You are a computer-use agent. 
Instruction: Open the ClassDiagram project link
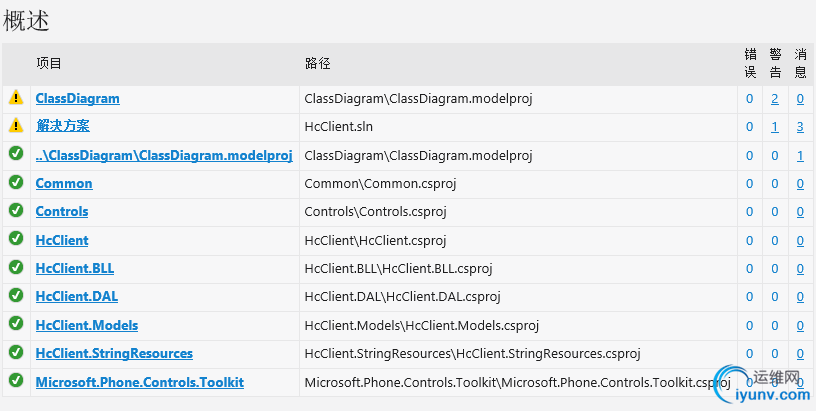pos(77,99)
